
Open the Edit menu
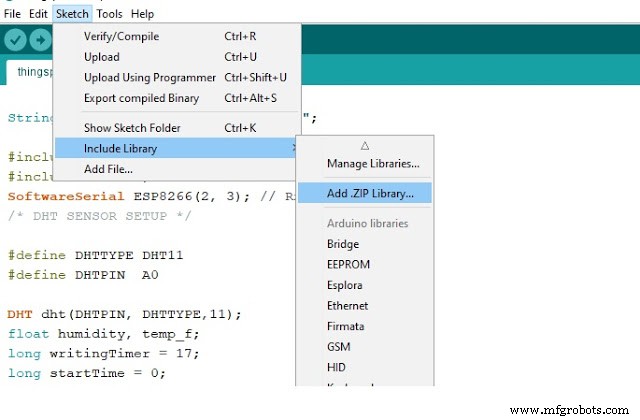[38, 14]
